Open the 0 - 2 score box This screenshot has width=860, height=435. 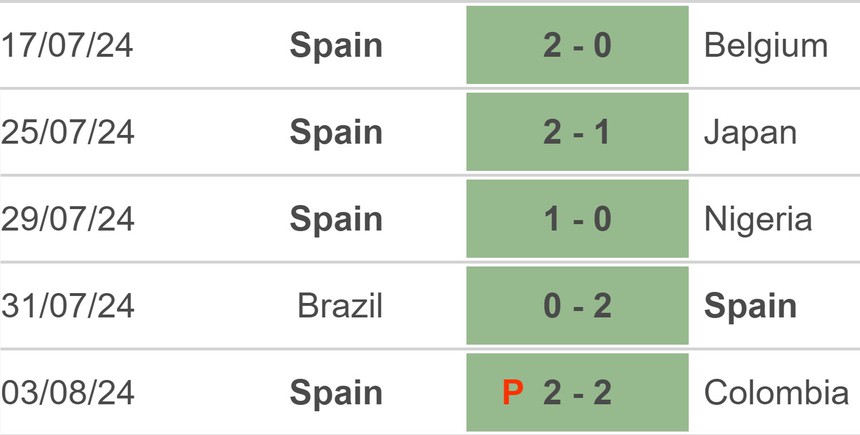[x=577, y=306]
